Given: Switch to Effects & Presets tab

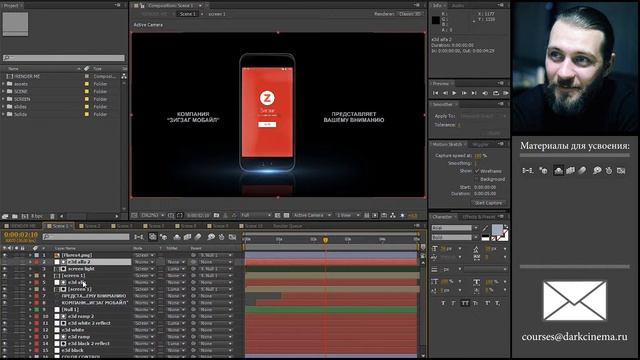Looking at the screenshot, I should [479, 217].
